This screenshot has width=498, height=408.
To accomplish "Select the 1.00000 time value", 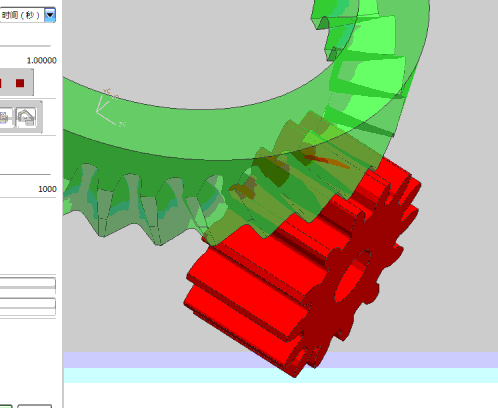I will (42, 60).
